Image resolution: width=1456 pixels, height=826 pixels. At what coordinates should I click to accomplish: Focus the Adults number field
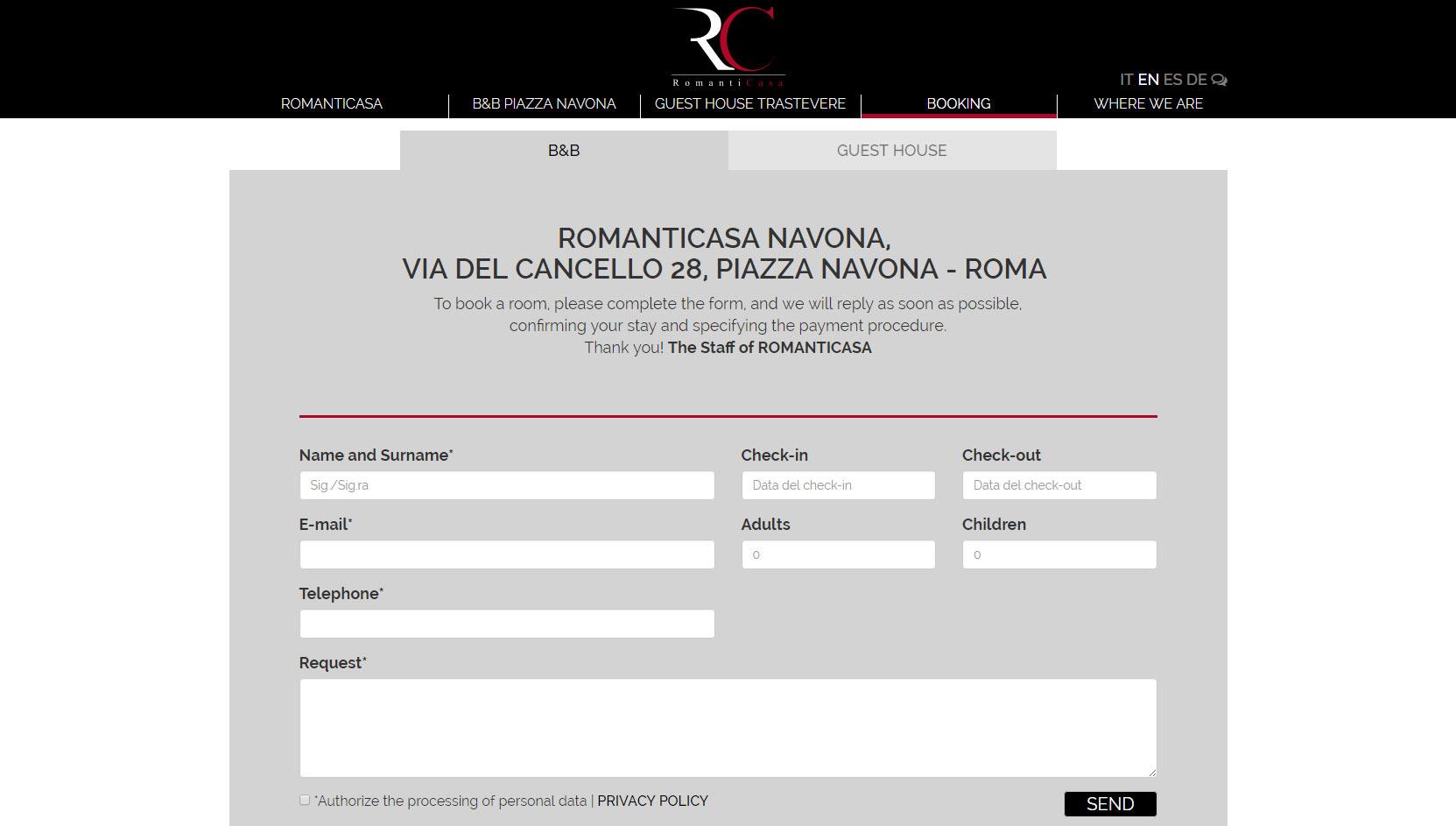pyautogui.click(x=839, y=554)
